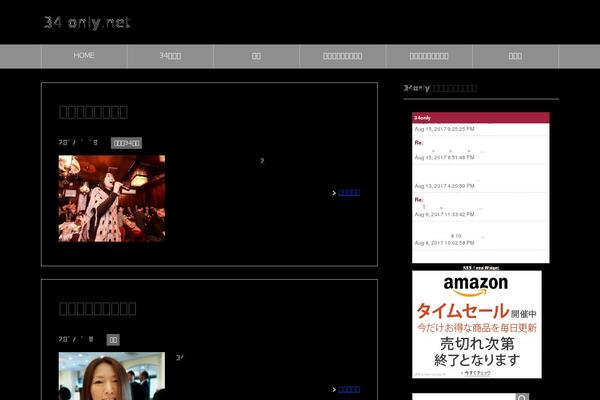The image size is (600, 400).
Task: Open feed entry dated Aug 8, 2017 10:02:58 PM
Action: tap(481, 236)
